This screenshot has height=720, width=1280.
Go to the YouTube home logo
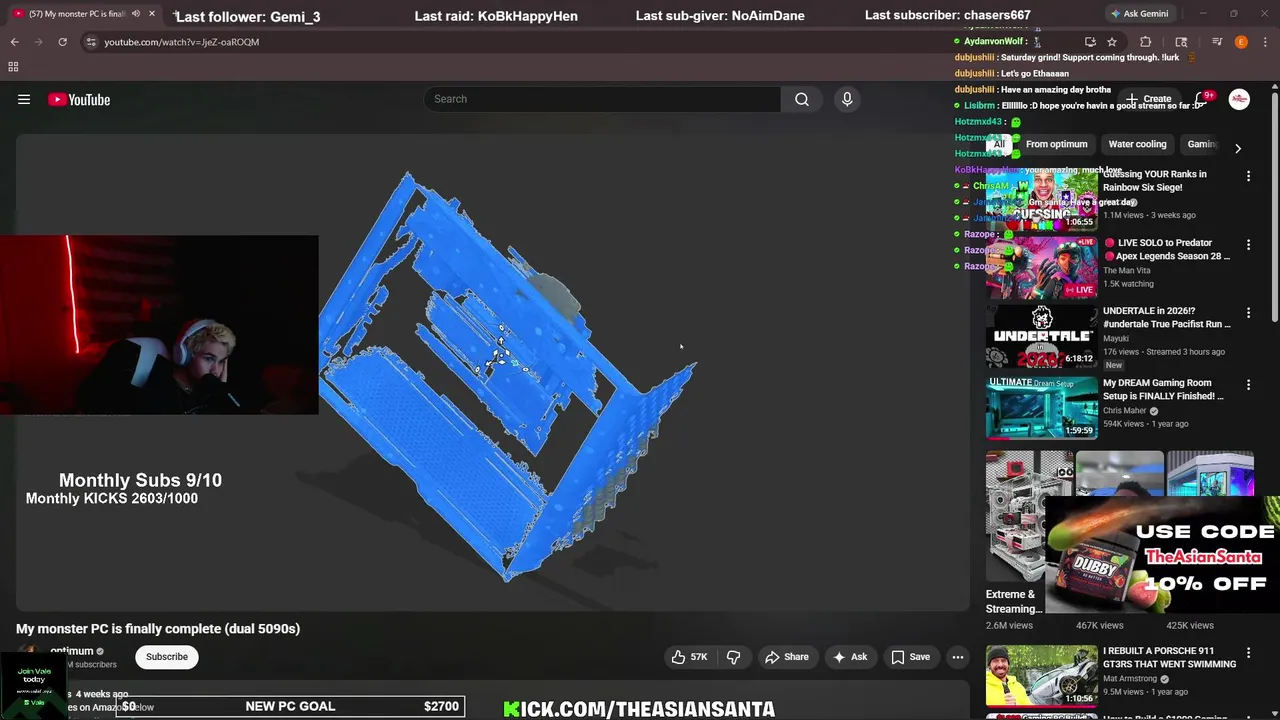[79, 99]
